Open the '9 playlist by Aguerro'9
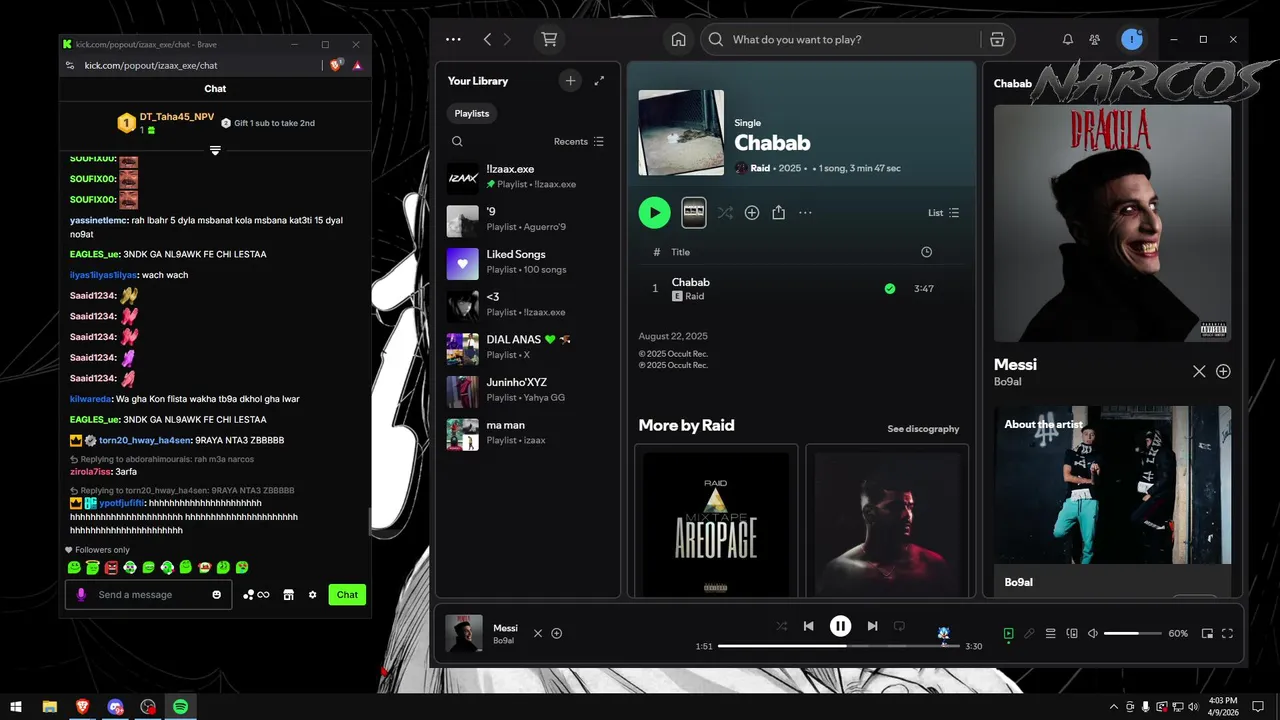The width and height of the screenshot is (1280, 720). [x=528, y=220]
